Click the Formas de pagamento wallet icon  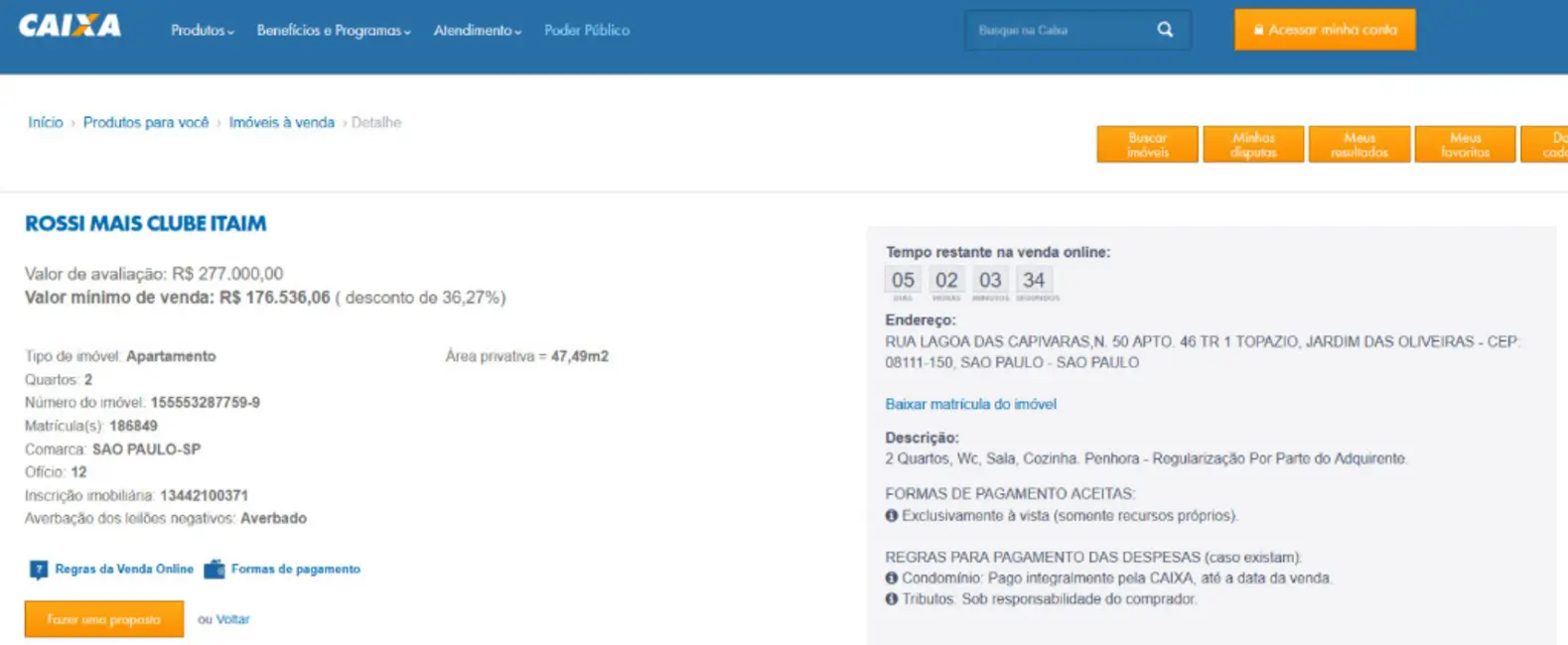pos(214,570)
